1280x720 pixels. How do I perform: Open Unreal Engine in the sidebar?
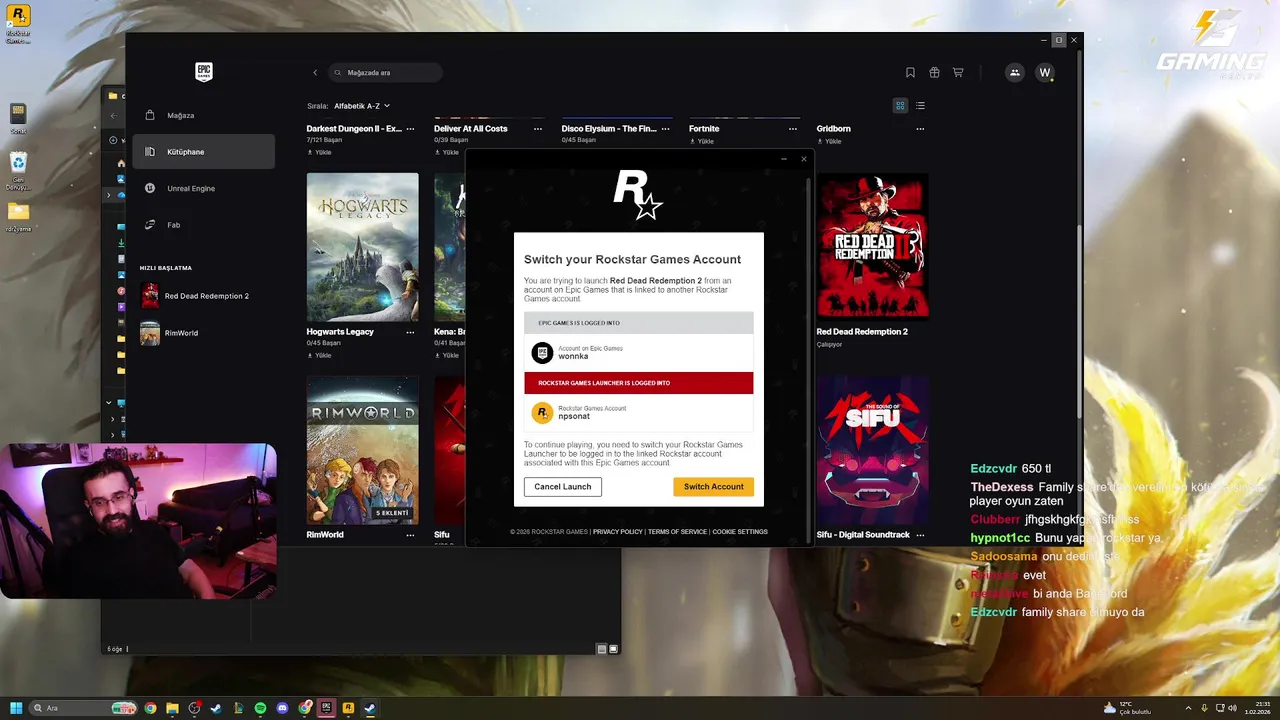(204, 188)
